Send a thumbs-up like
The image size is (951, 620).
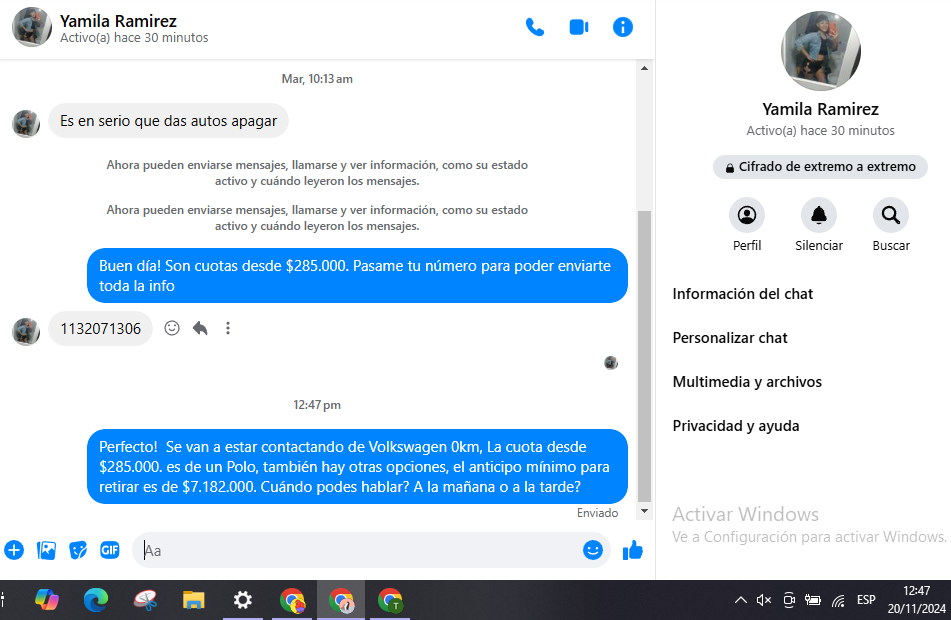pyautogui.click(x=632, y=550)
